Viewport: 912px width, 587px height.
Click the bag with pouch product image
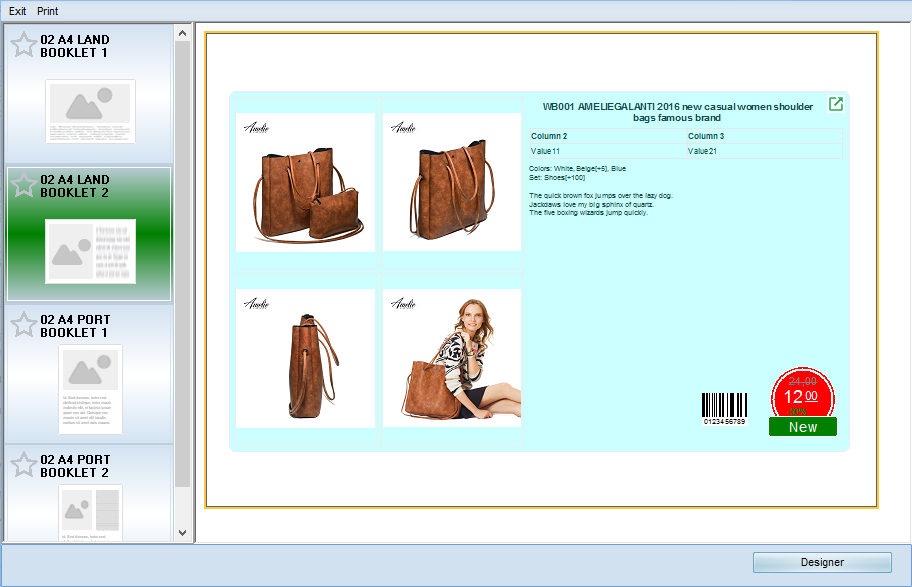305,182
